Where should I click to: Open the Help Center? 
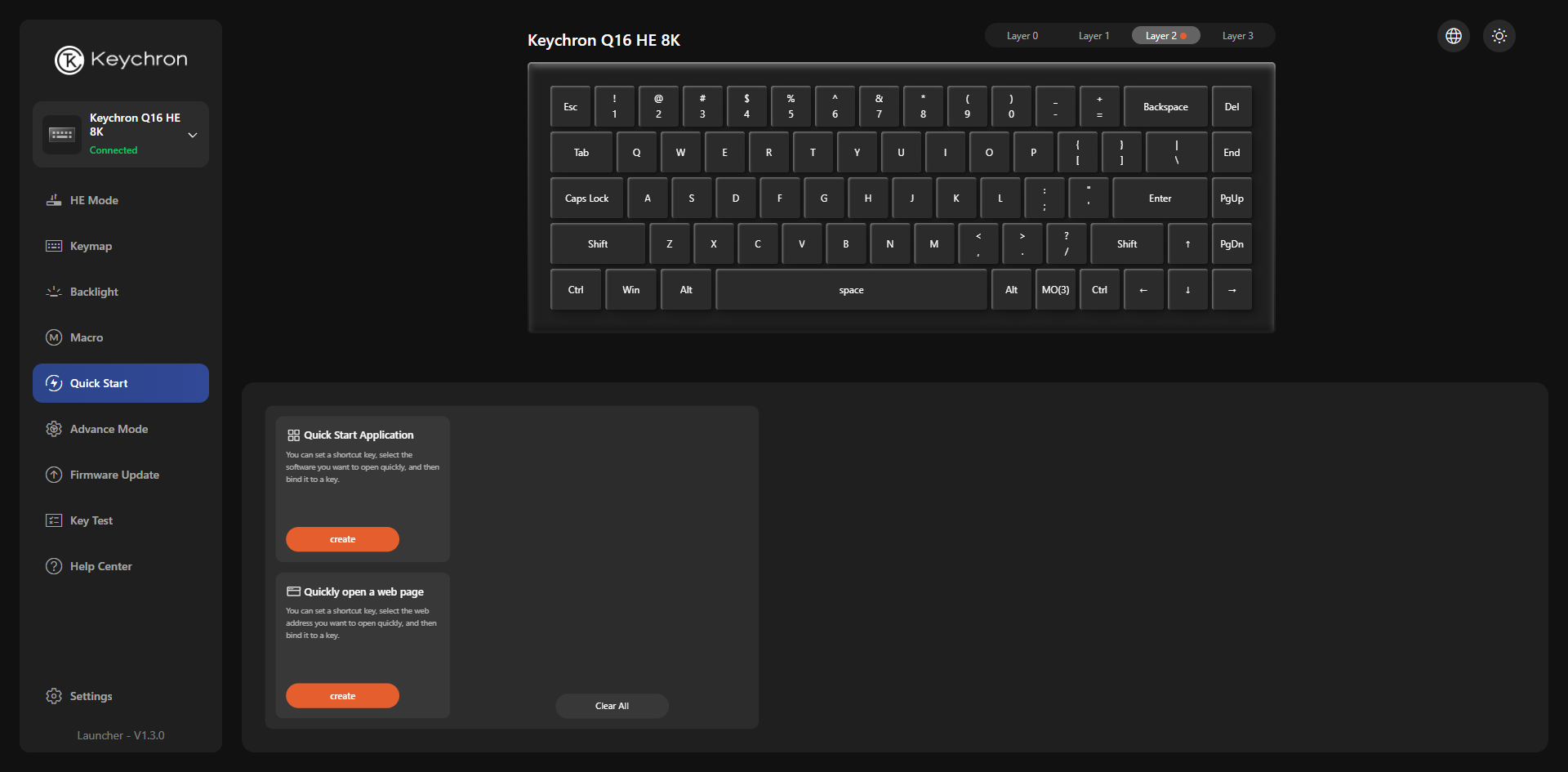[x=100, y=566]
